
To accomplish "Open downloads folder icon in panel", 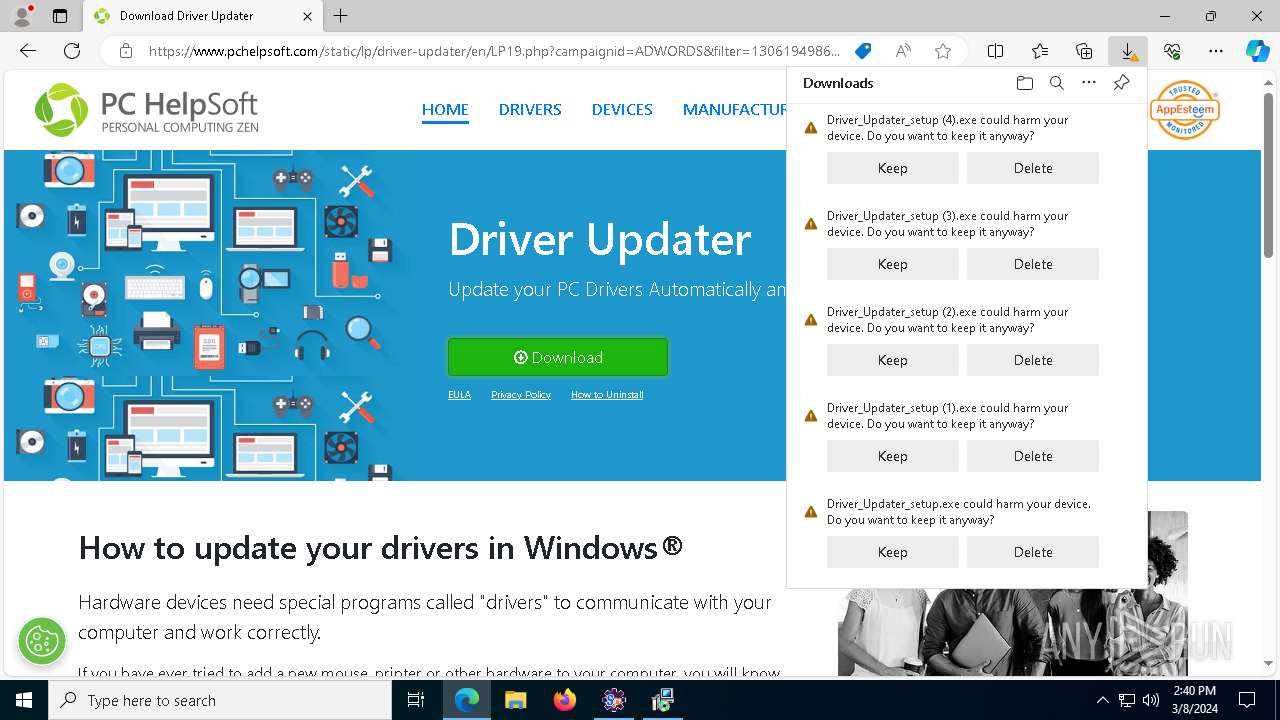I will pyautogui.click(x=1024, y=83).
